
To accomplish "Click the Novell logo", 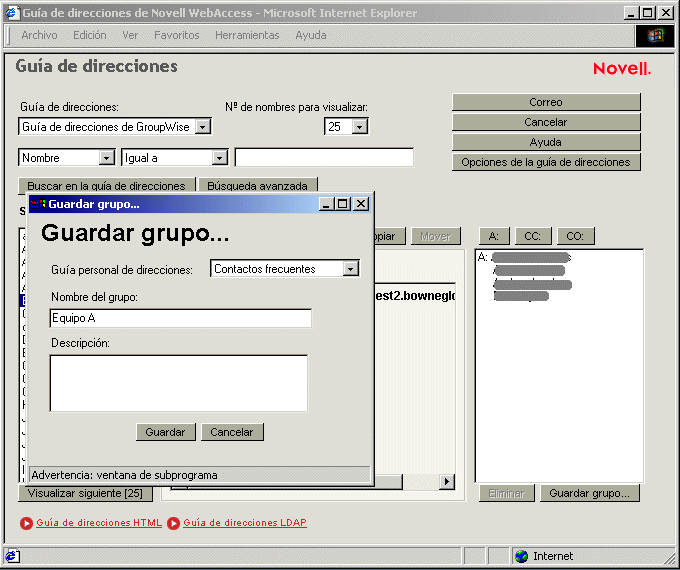I will [622, 69].
